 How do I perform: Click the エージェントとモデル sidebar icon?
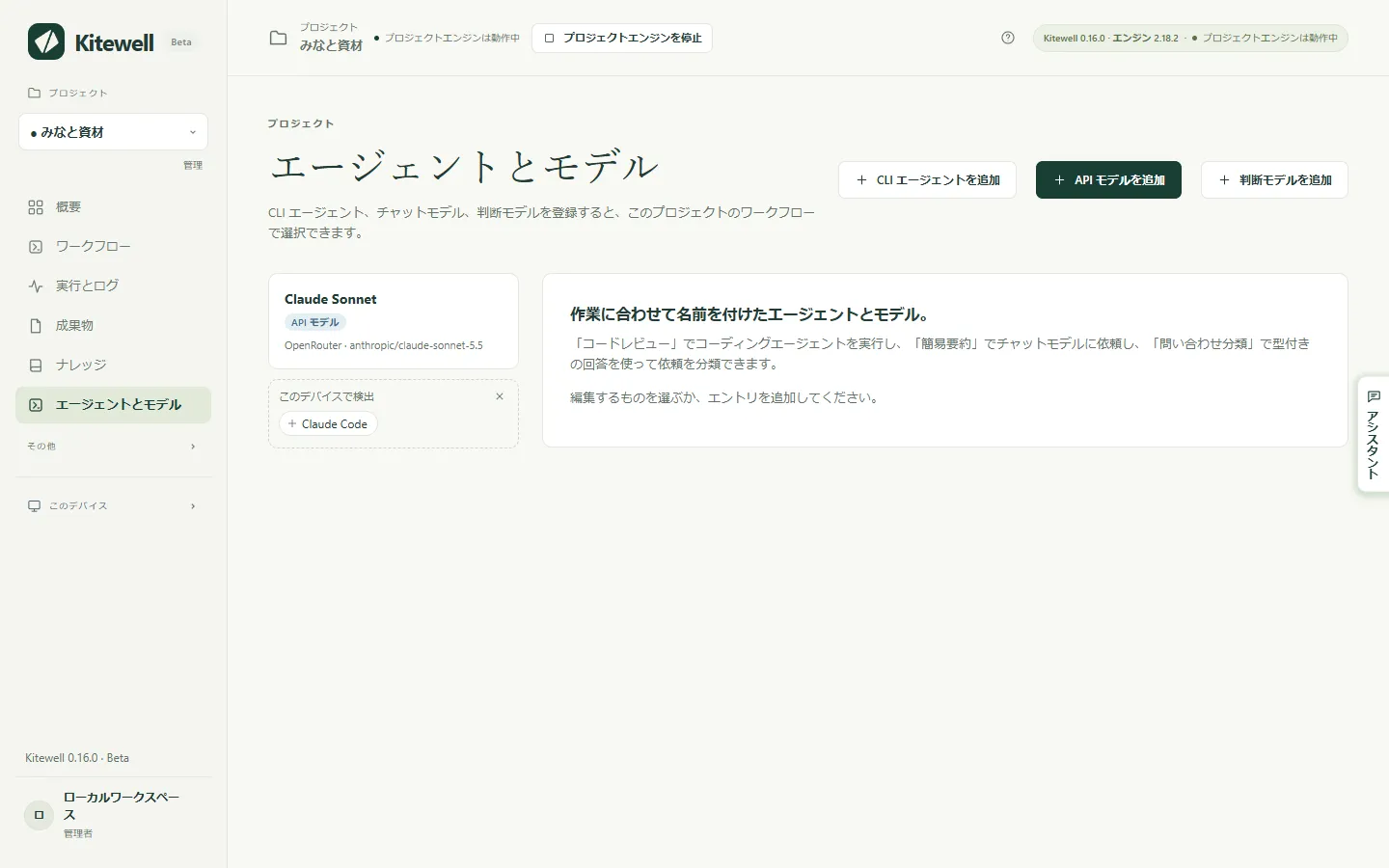click(x=36, y=405)
